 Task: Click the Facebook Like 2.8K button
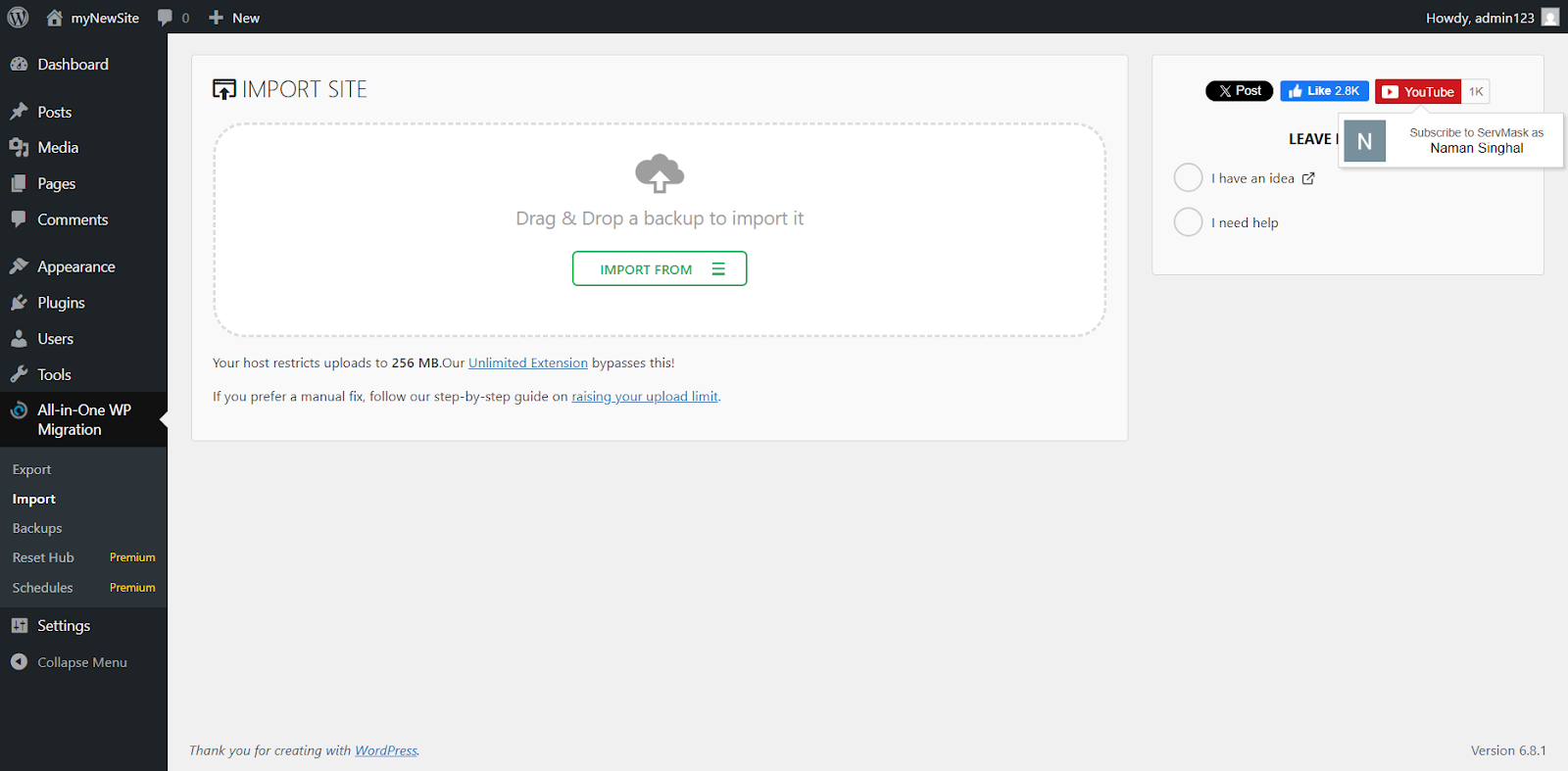[x=1324, y=91]
